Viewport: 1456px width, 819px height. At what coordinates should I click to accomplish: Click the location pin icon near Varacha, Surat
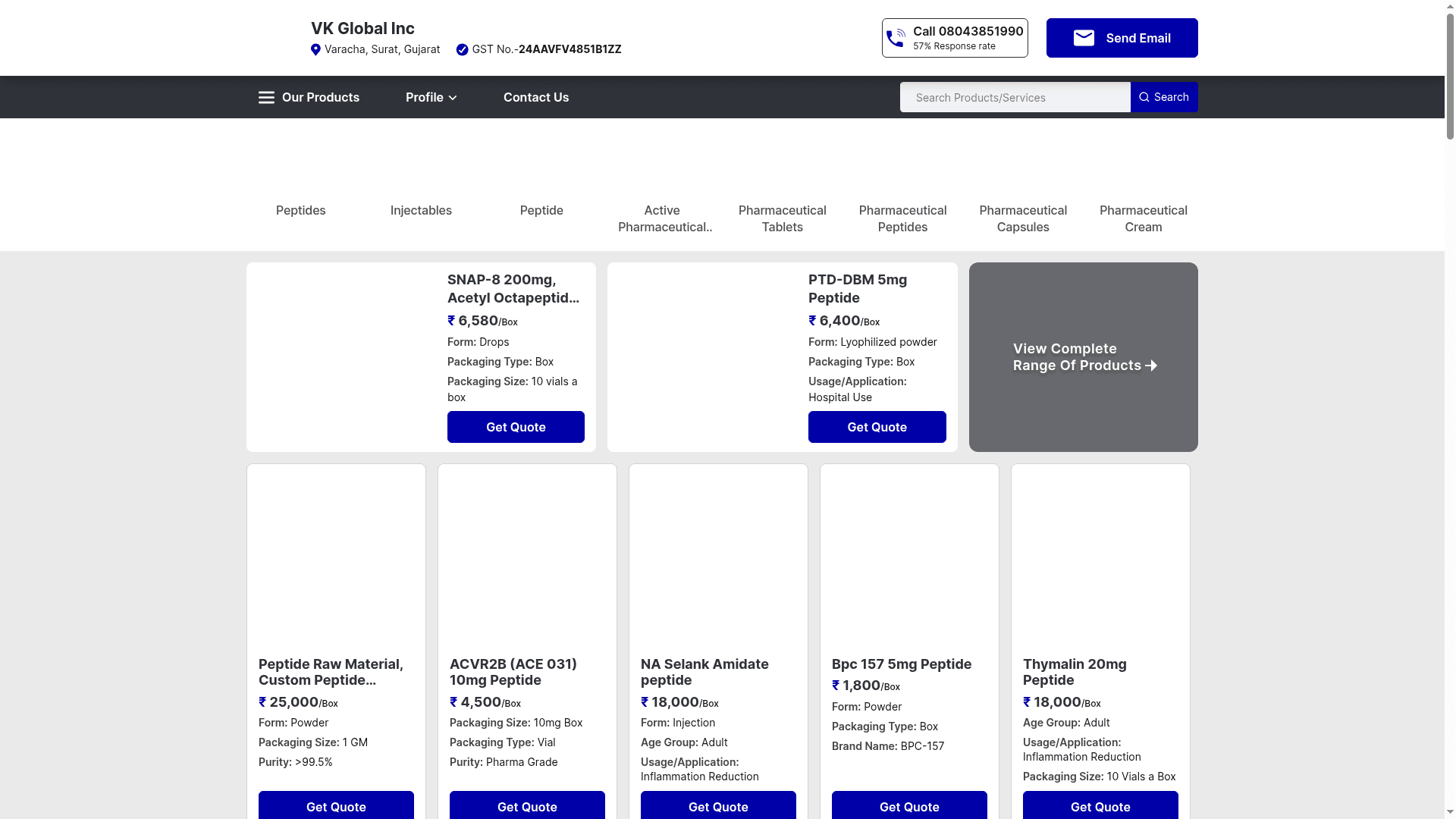(x=315, y=49)
